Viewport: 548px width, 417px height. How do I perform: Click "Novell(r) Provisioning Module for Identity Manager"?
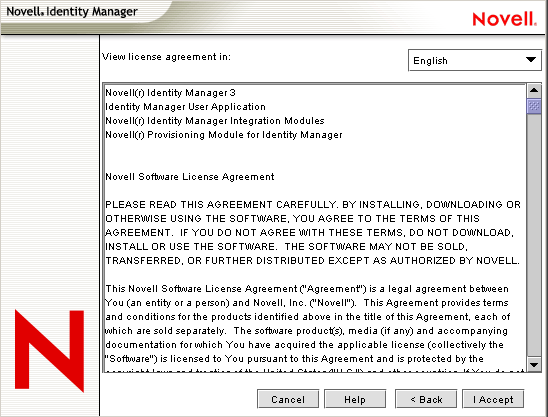tap(224, 135)
